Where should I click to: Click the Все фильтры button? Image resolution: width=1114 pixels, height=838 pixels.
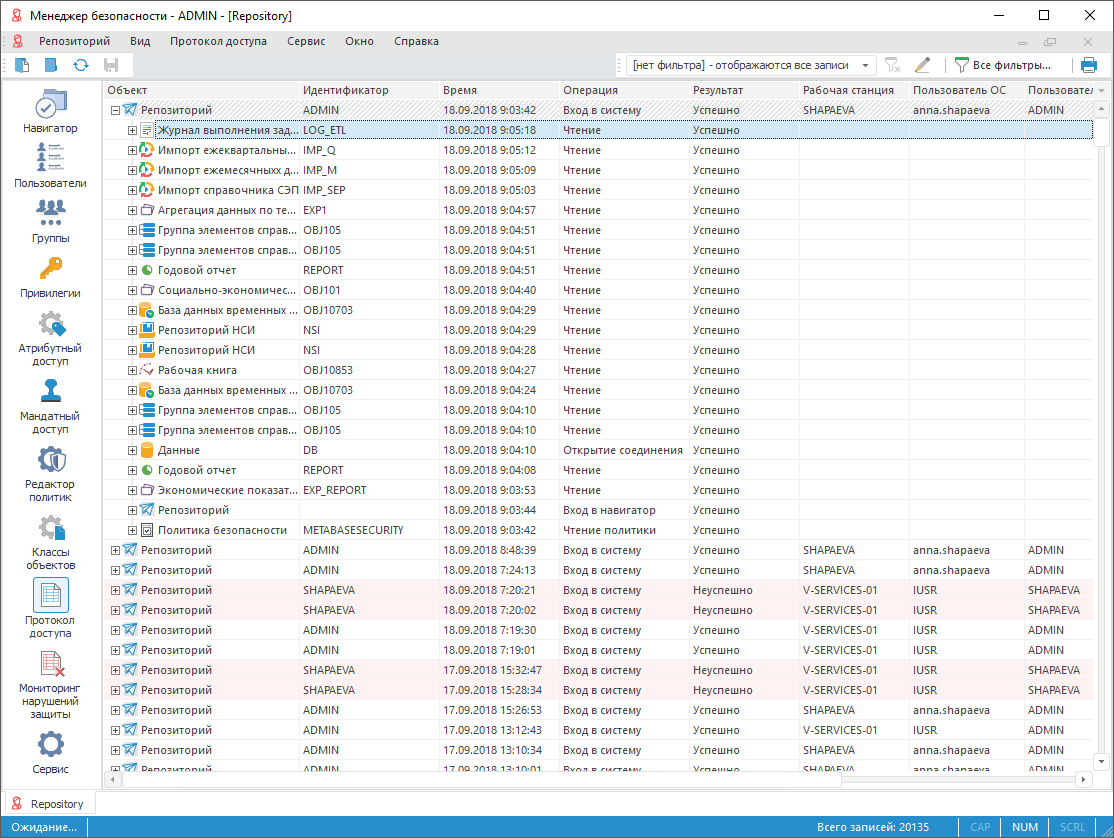click(x=1003, y=65)
